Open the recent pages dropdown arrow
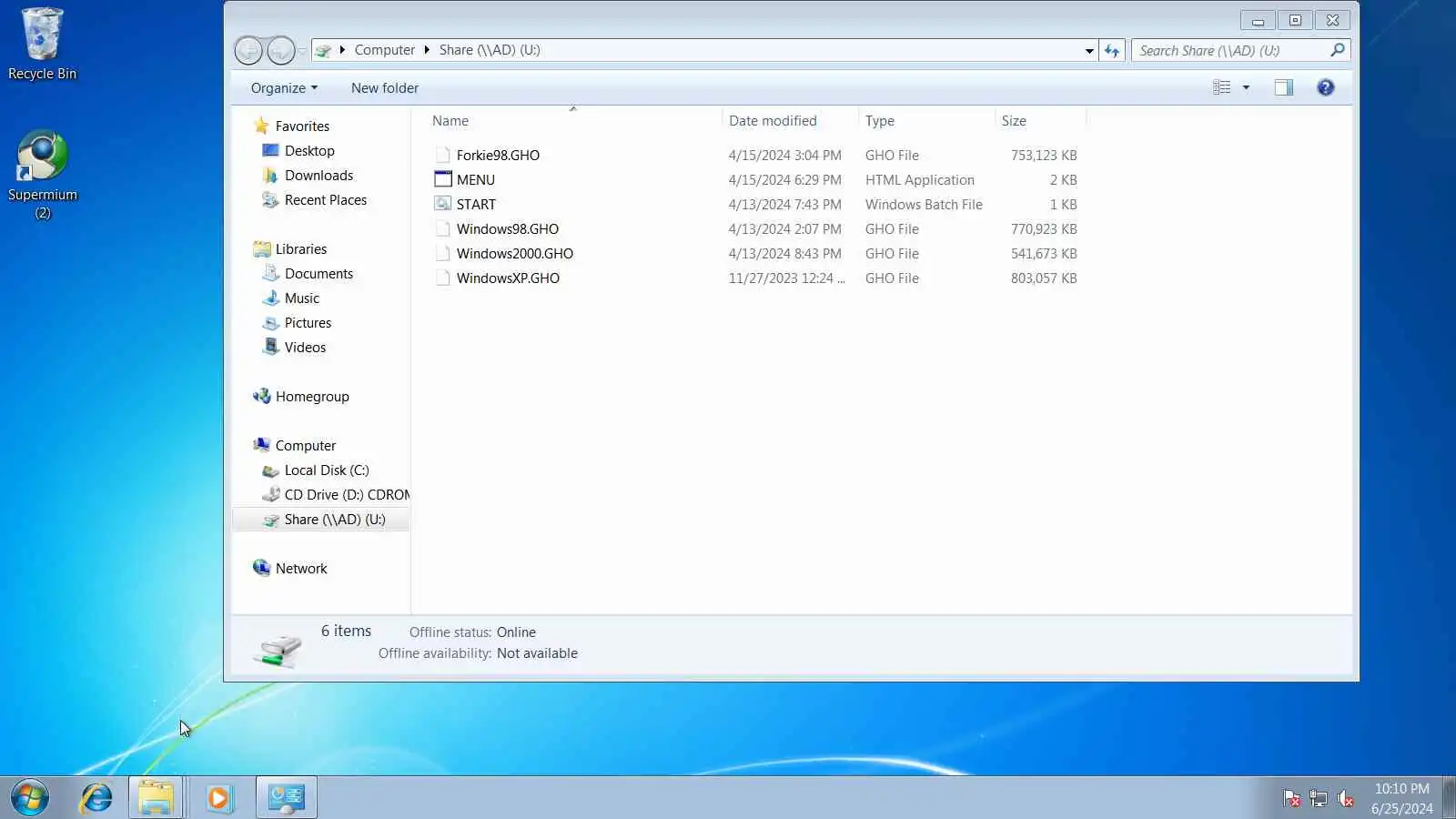 point(302,51)
